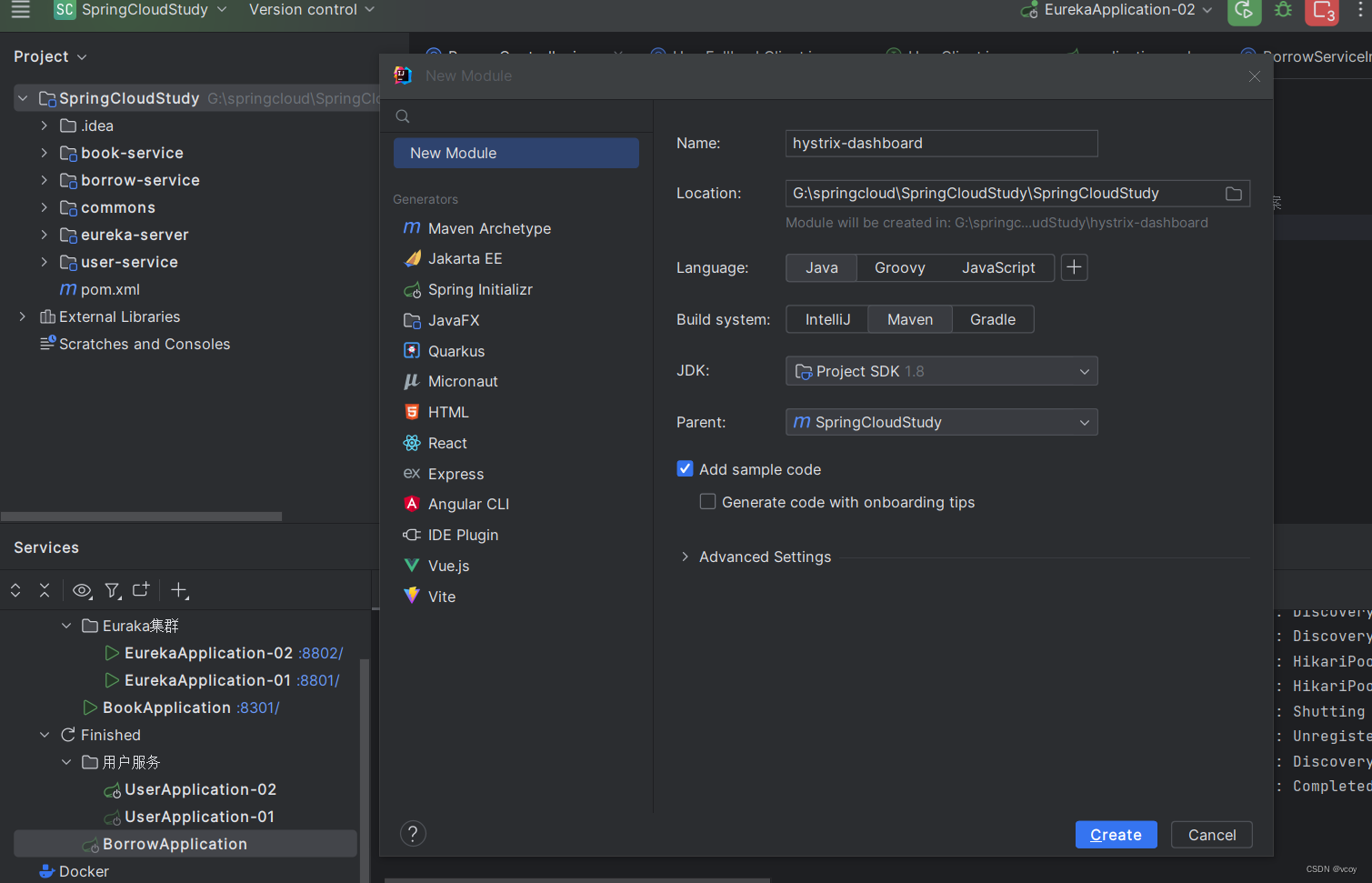Choose Groovy as the language
Viewport: 1372px width, 883px height.
900,267
